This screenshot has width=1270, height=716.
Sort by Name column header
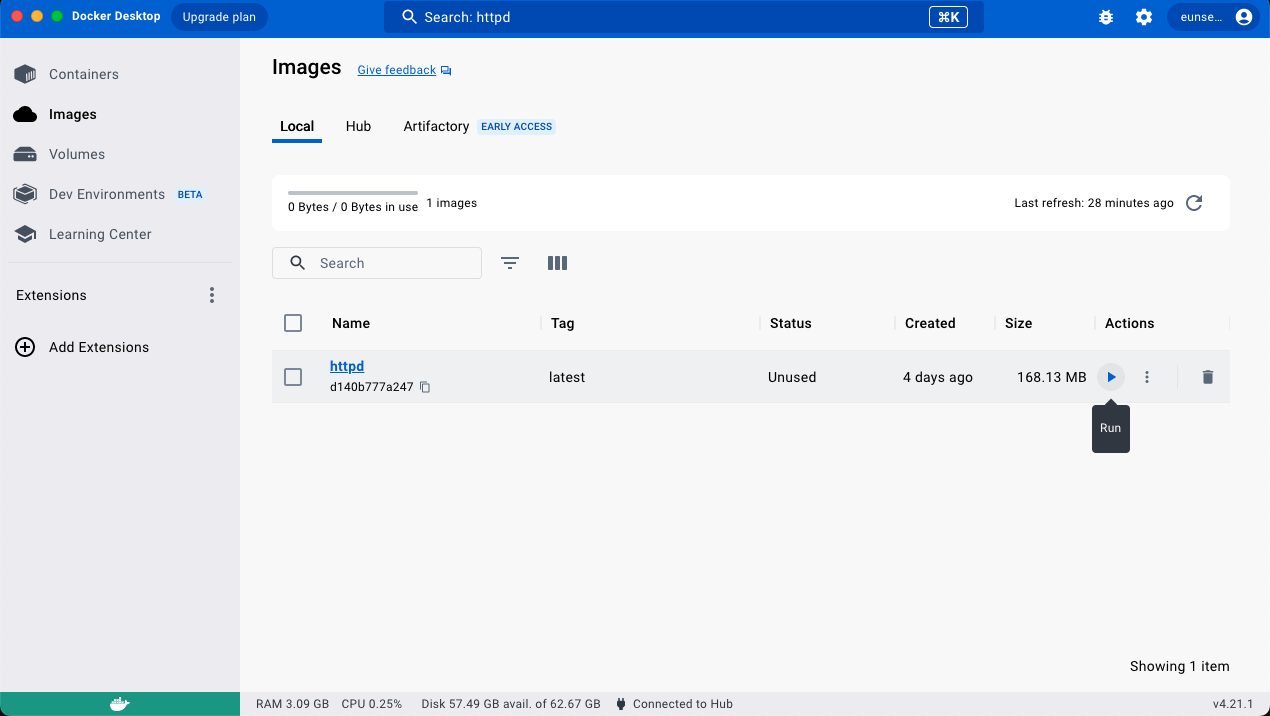pos(351,323)
